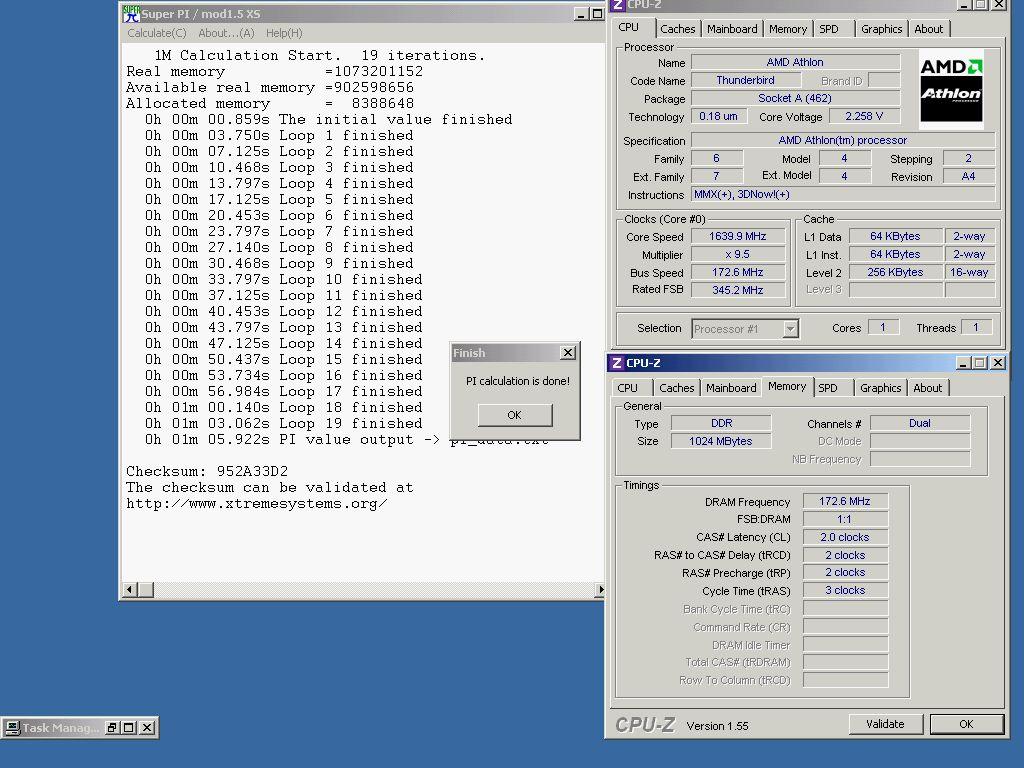Click the memory Type field DDR

[722, 423]
